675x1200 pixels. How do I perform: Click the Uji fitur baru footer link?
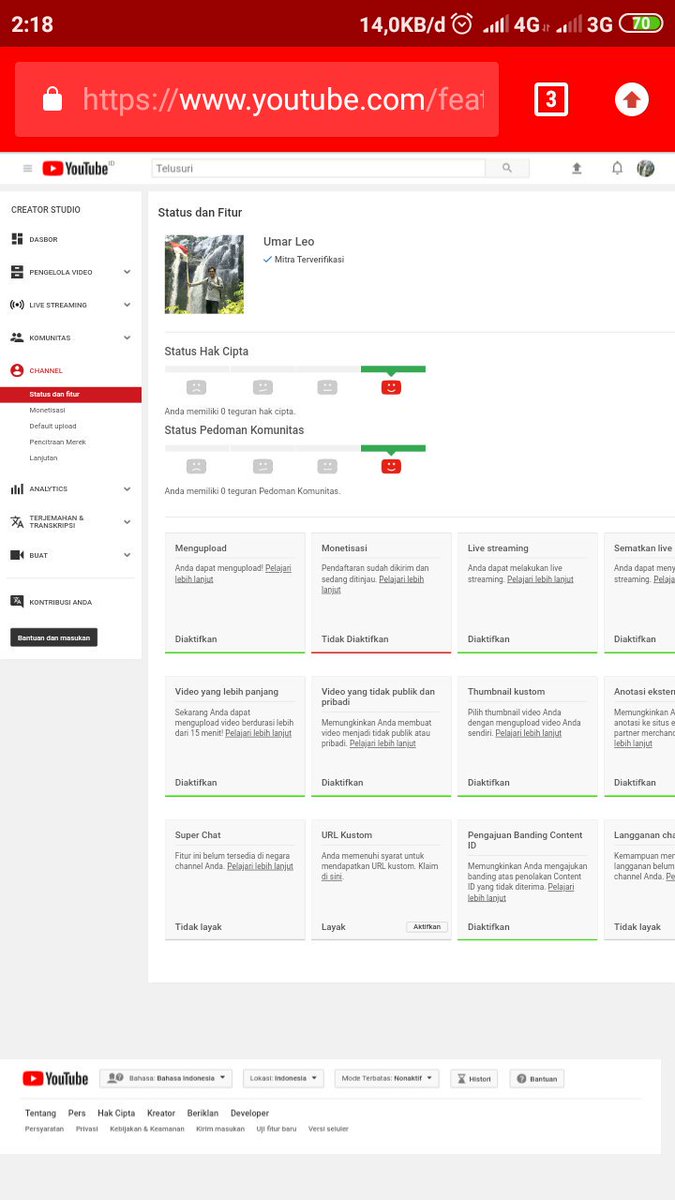coord(277,1129)
